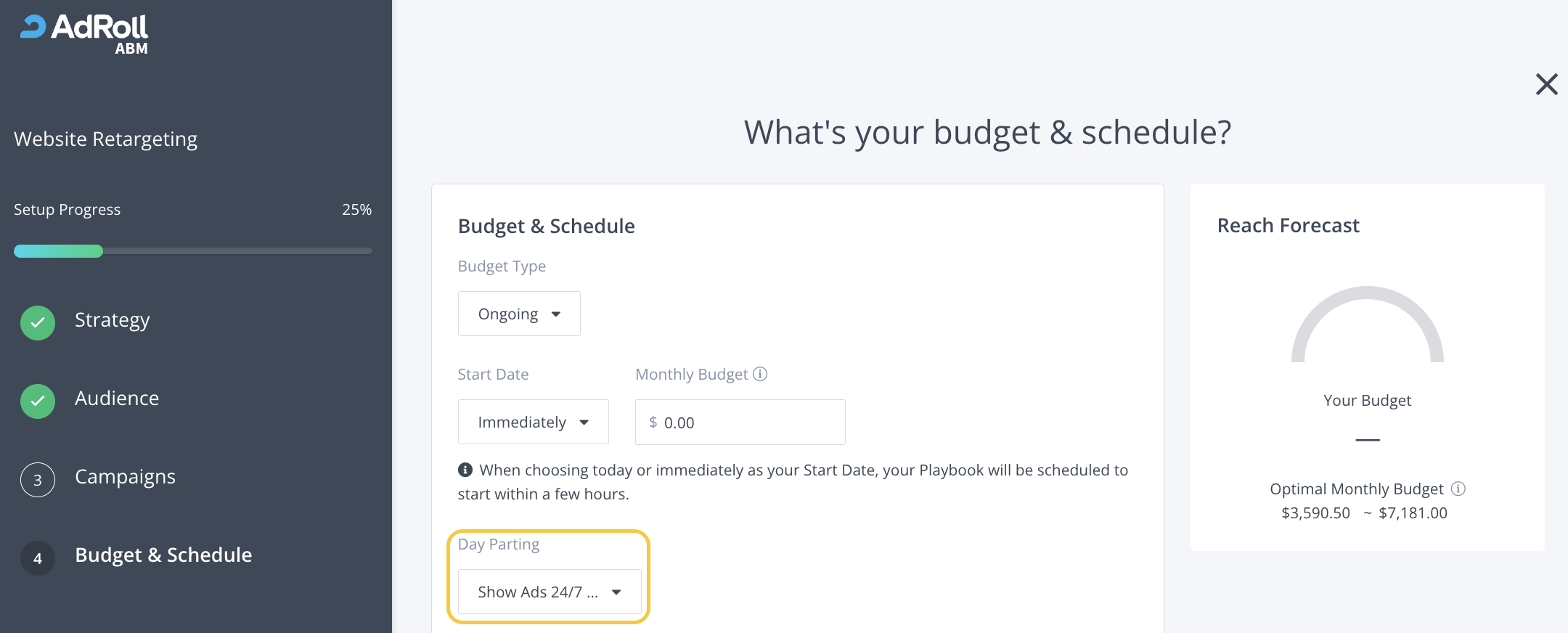Click the Website Retargeting title
This screenshot has width=1568, height=633.
click(x=105, y=139)
